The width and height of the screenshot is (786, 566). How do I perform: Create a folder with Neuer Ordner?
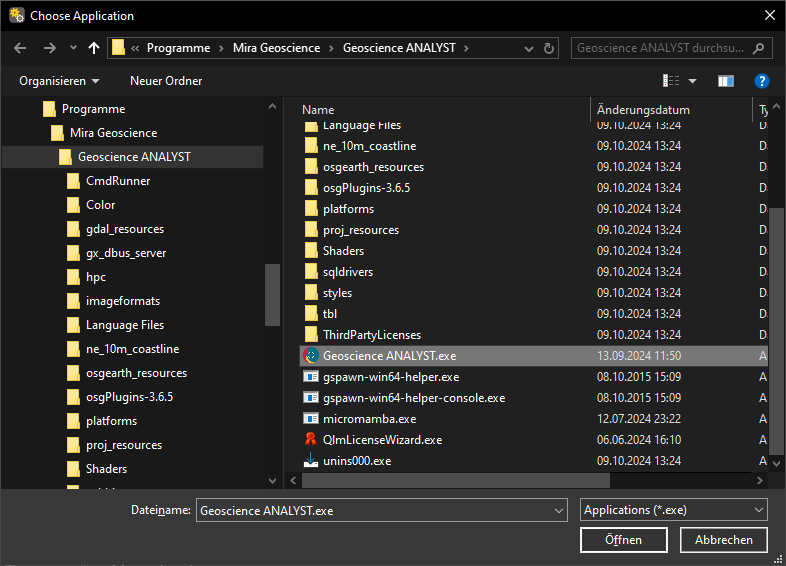click(x=166, y=81)
